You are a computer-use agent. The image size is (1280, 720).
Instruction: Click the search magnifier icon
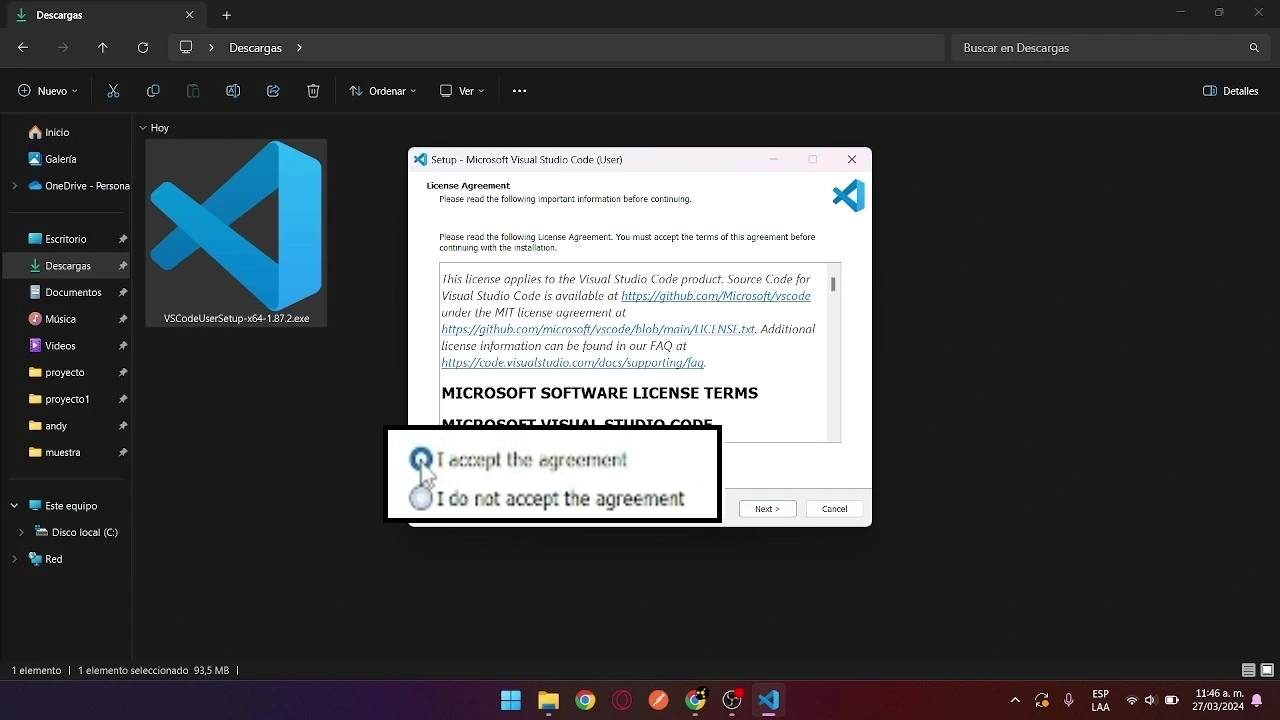click(x=1254, y=48)
